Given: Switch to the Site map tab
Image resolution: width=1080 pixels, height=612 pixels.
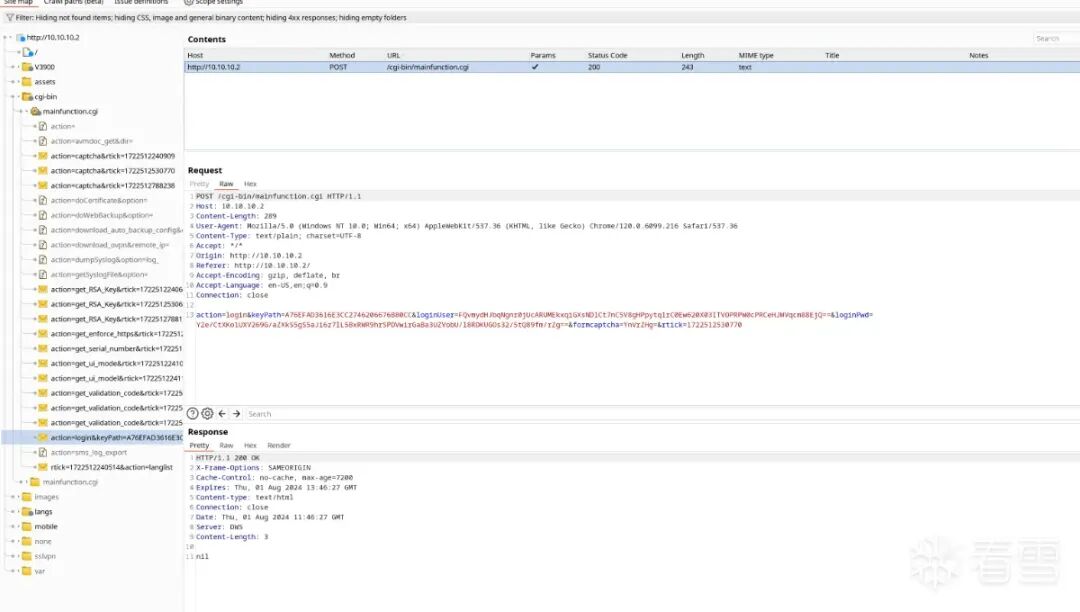Looking at the screenshot, I should pos(19,2).
